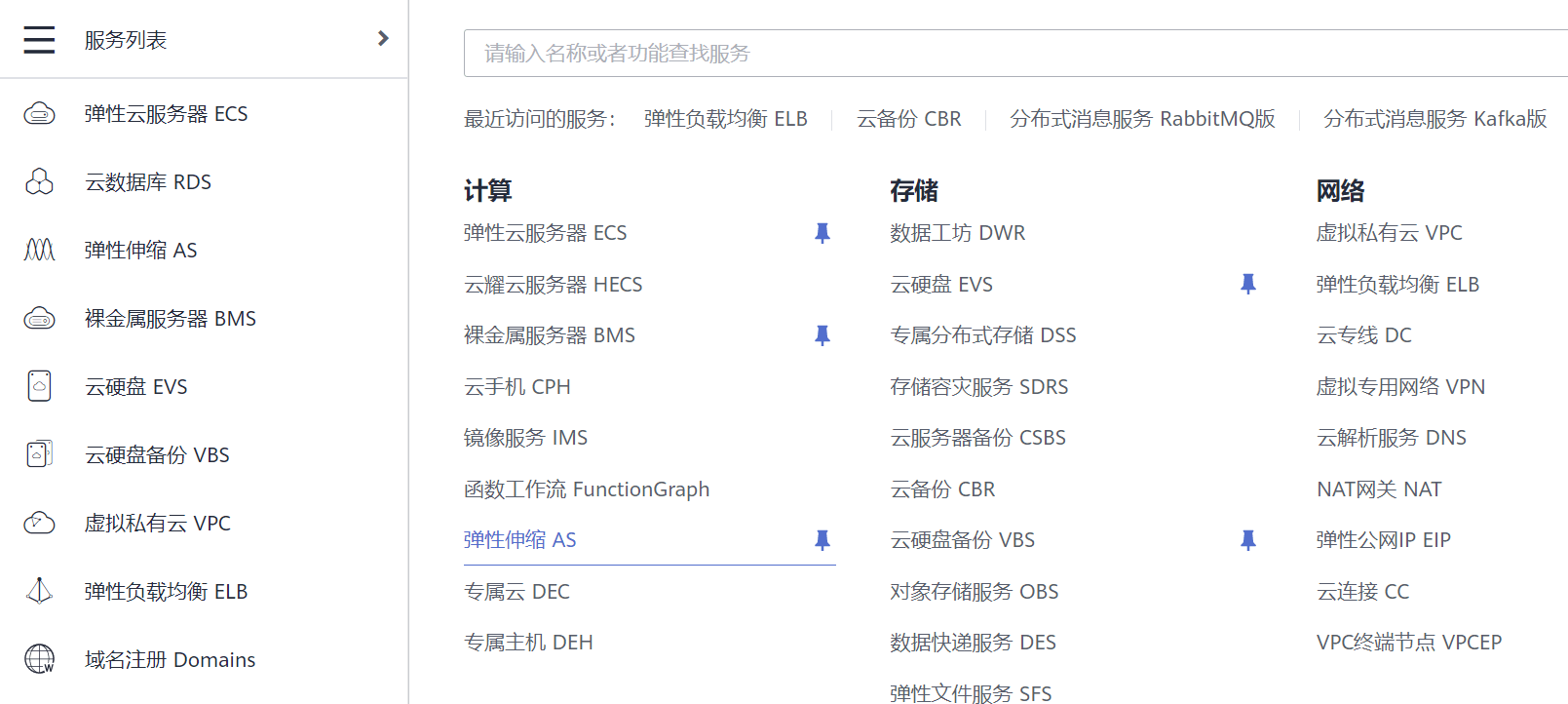The image size is (1568, 704).
Task: Open 对象存储服务 OBS service
Action: click(x=975, y=592)
